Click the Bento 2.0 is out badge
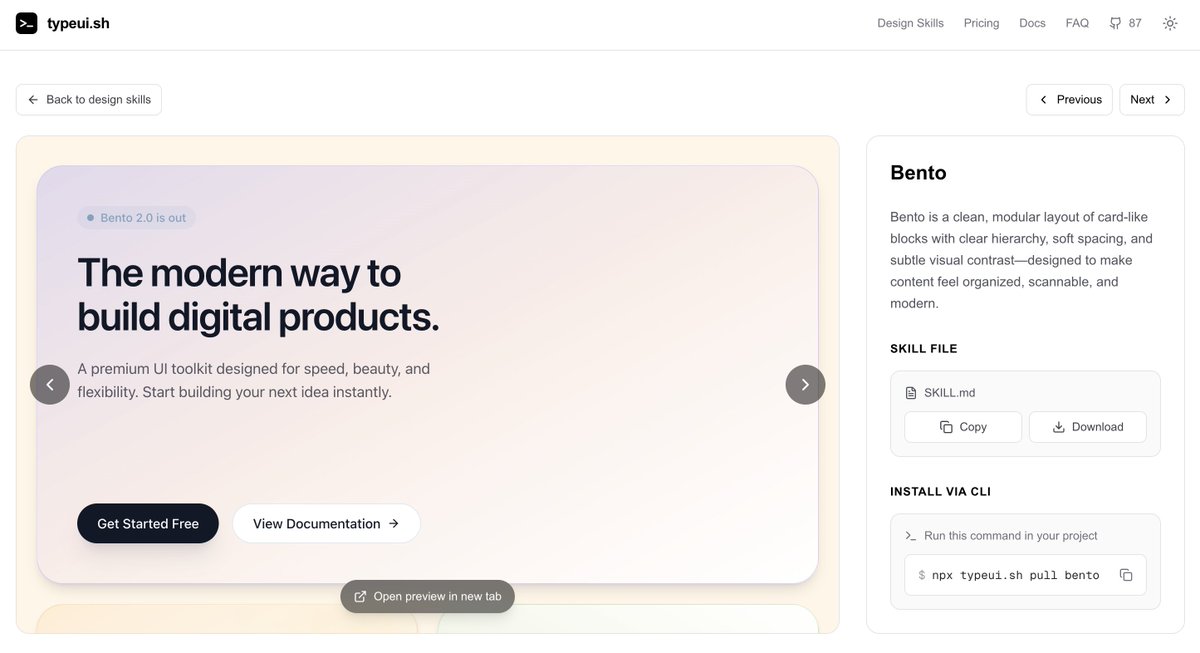The height and width of the screenshot is (653, 1200). [x=136, y=218]
